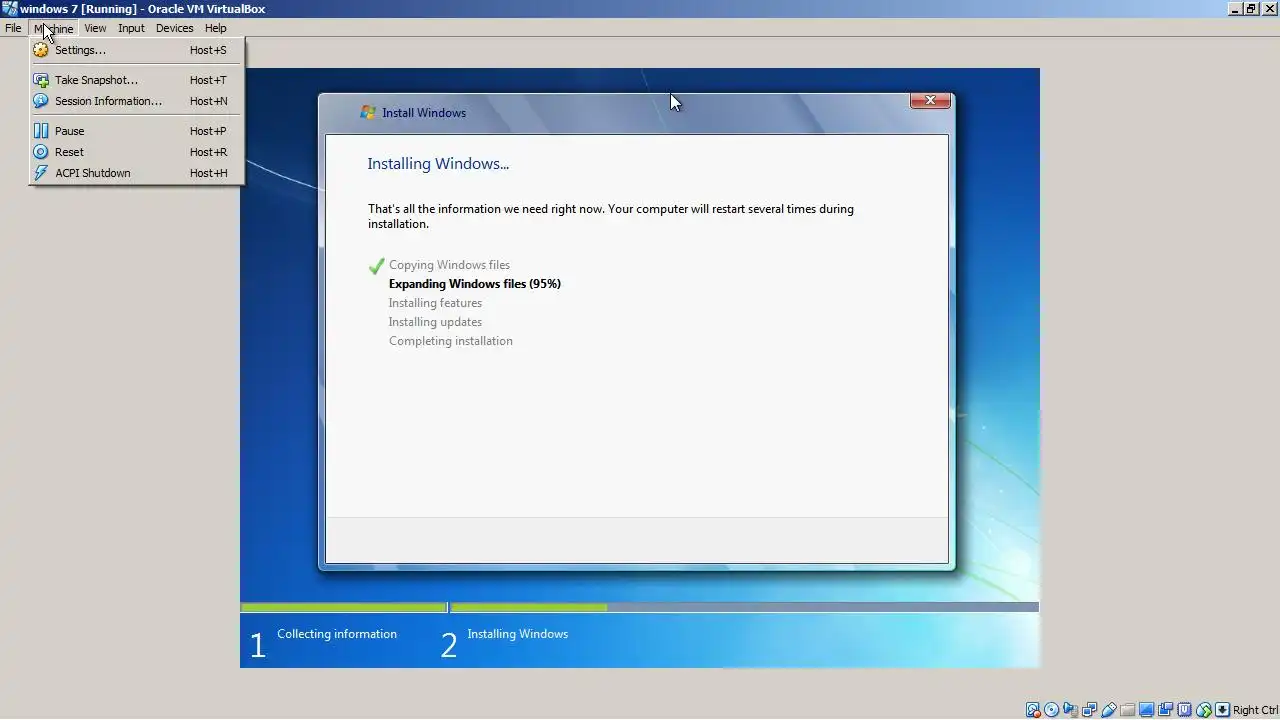Click the shared folders status icon
Image resolution: width=1280 pixels, height=720 pixels.
pos(1127,710)
